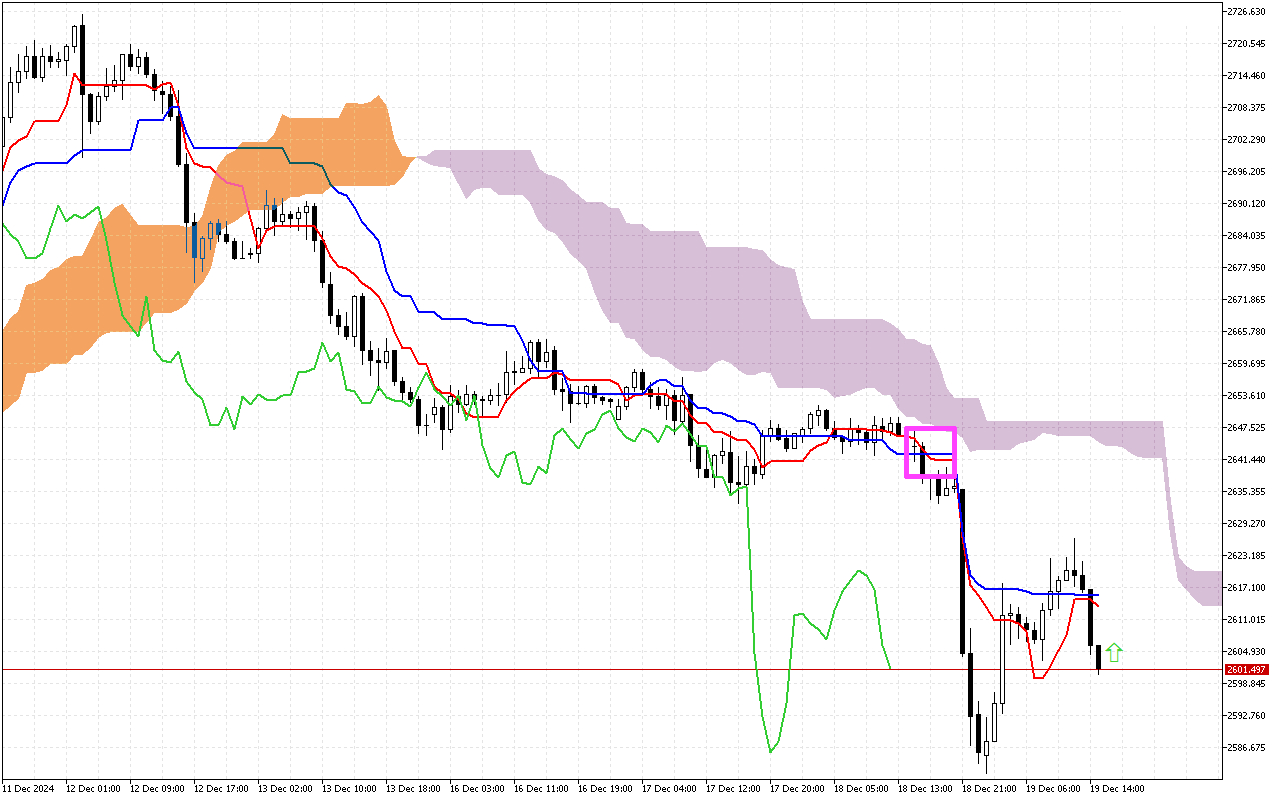
Task: Pick the 2598.845 price level label
Action: coord(1246,684)
